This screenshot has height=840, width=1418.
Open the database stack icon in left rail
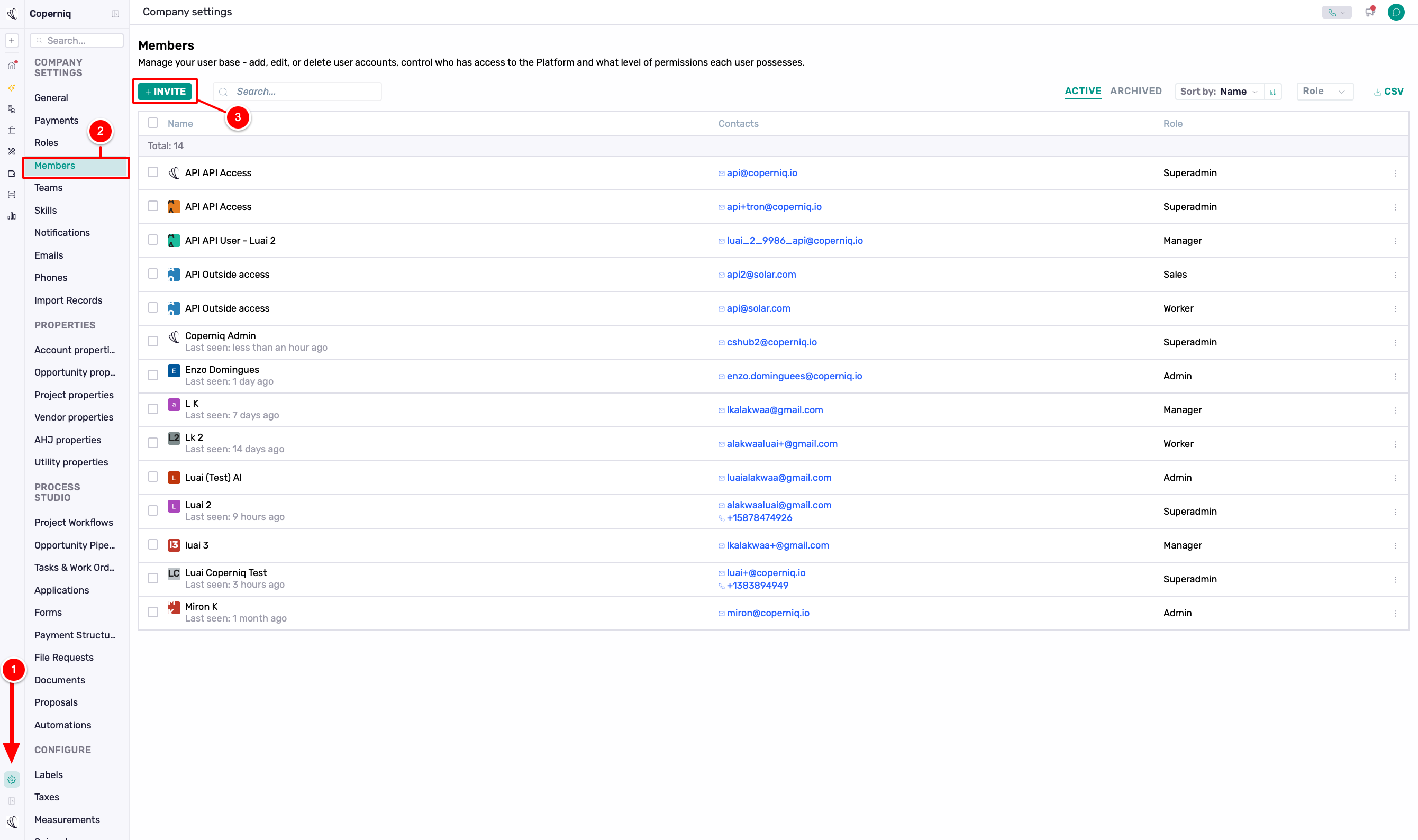tap(12, 195)
